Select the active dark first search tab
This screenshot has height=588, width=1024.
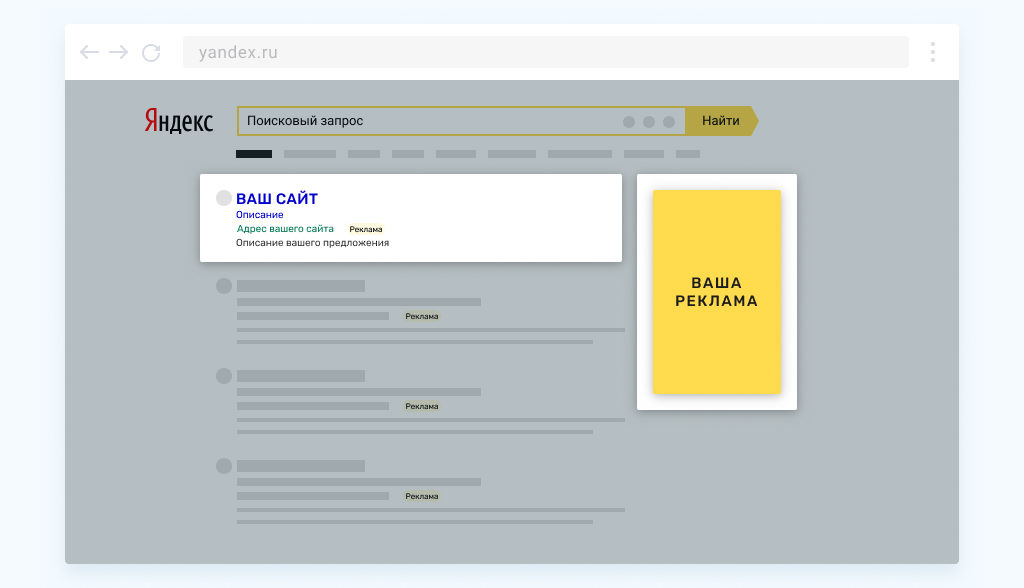254,154
